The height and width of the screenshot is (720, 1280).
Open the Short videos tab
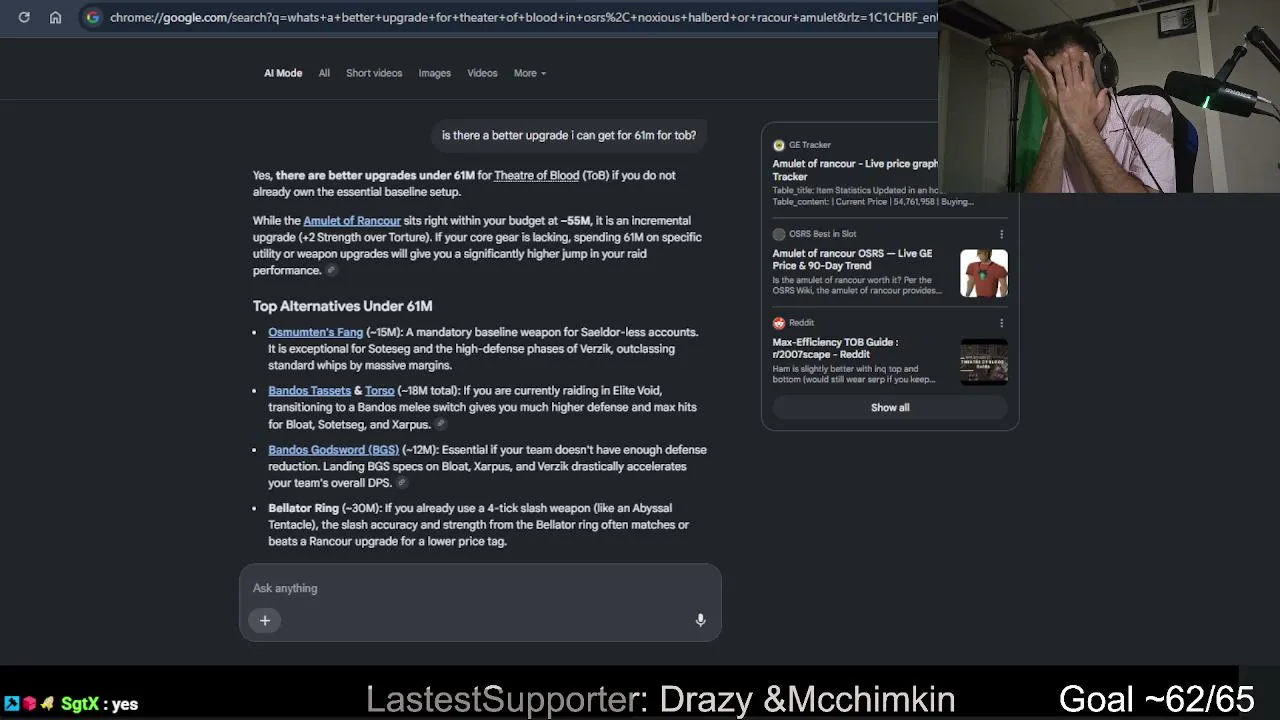[374, 73]
